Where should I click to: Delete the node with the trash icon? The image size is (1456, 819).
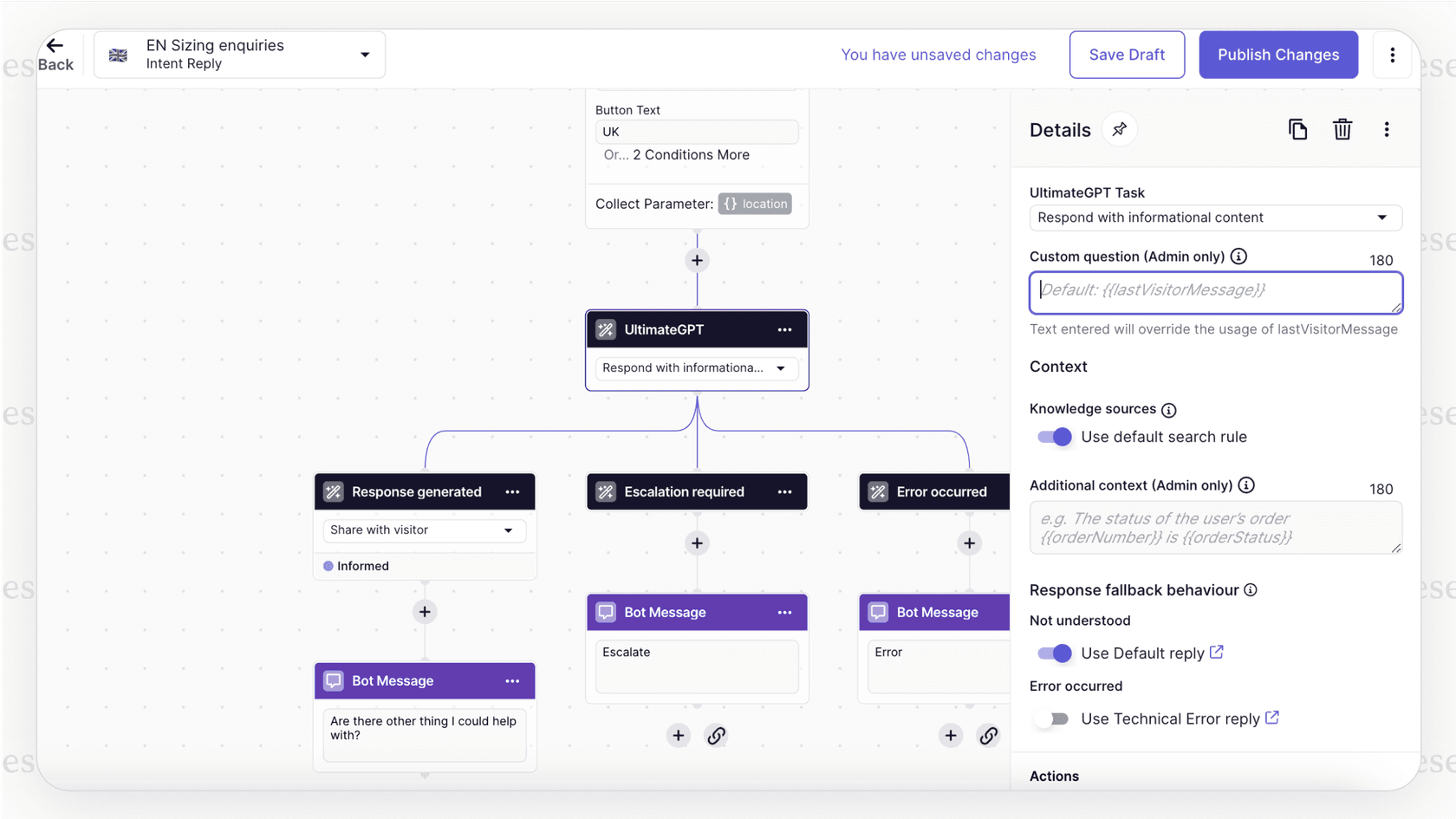(1342, 128)
